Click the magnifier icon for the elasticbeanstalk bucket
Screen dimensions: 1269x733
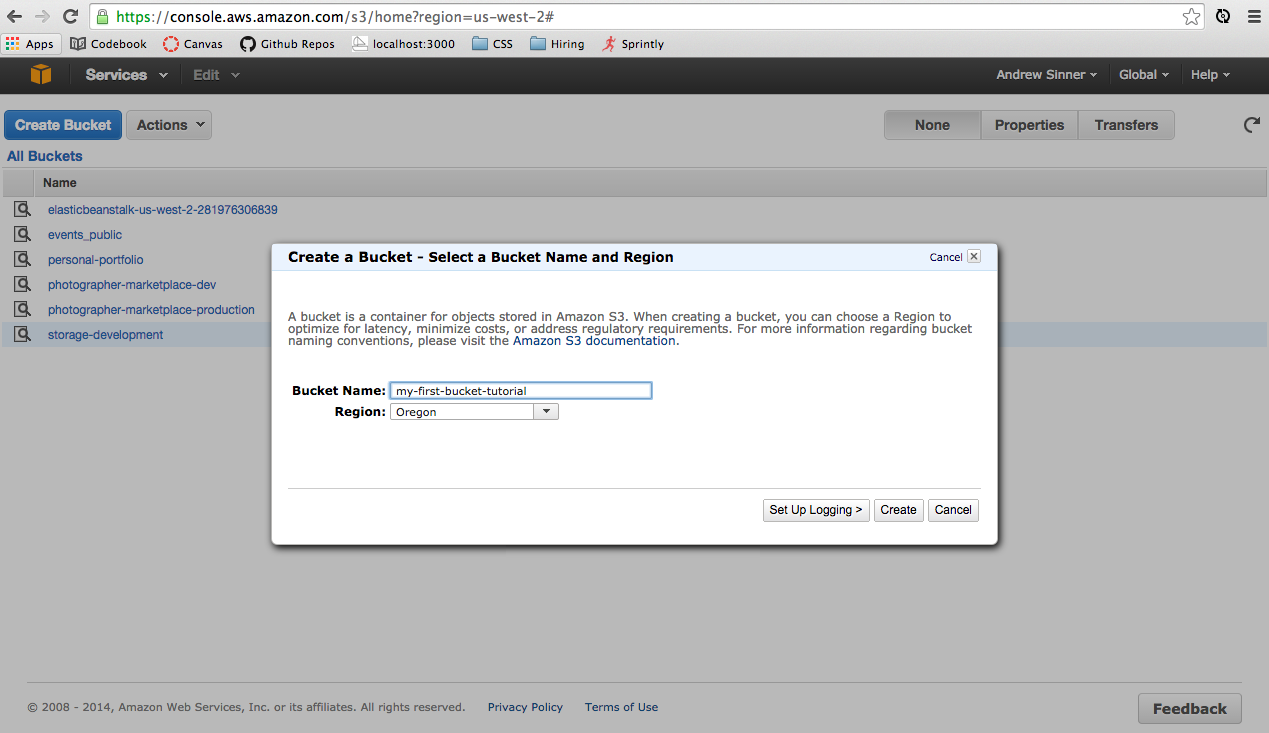[22, 210]
